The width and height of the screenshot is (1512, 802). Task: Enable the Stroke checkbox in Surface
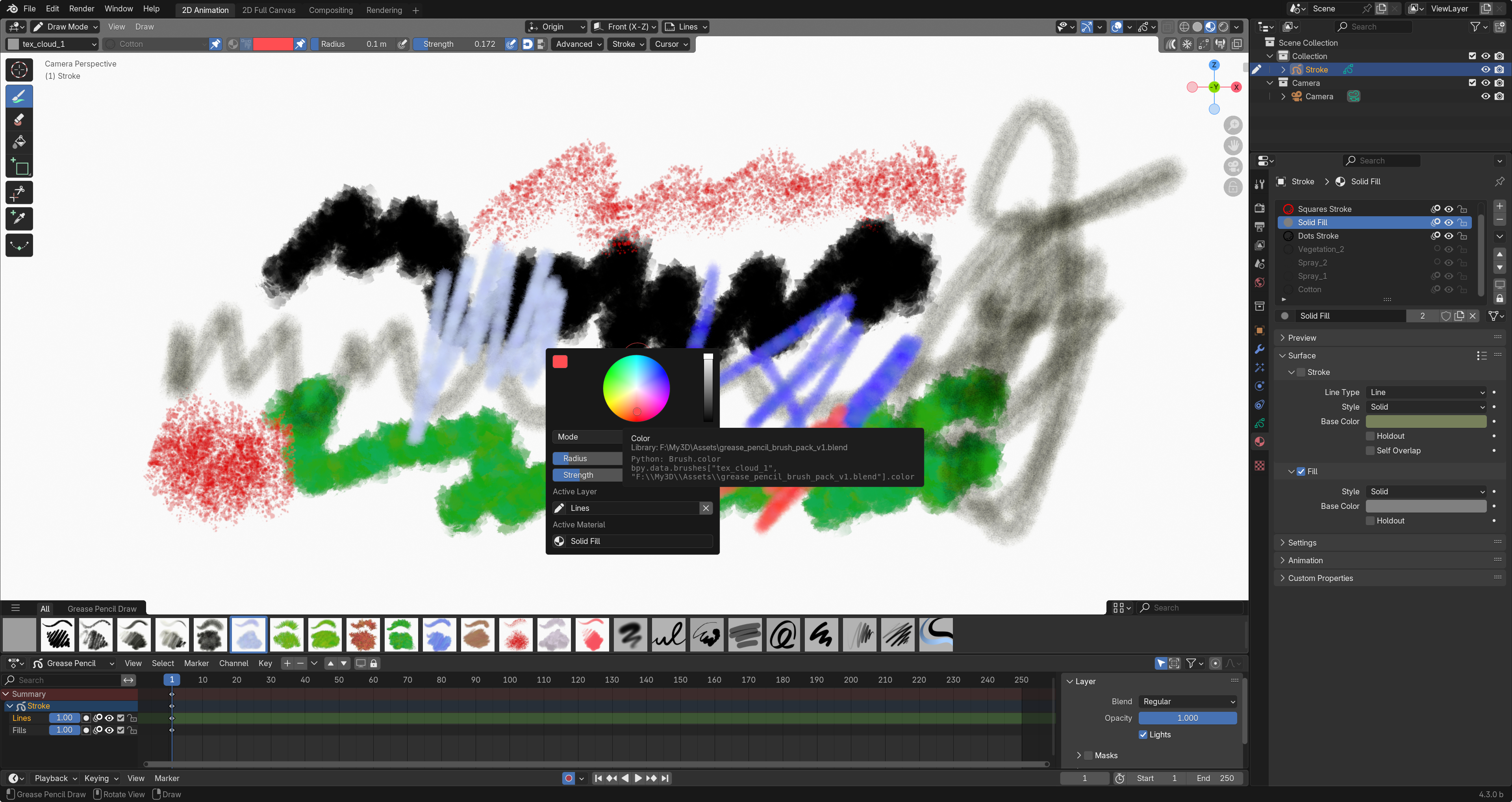pyautogui.click(x=1301, y=372)
